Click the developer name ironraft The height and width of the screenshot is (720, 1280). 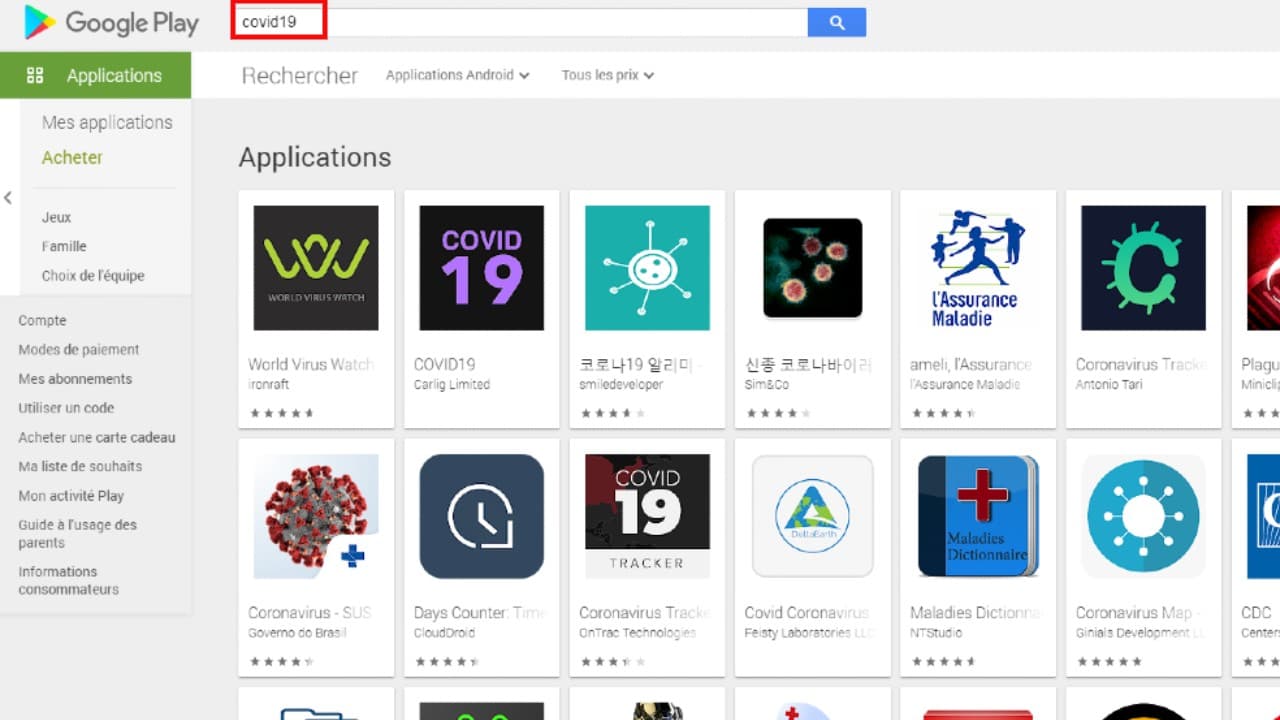point(268,384)
